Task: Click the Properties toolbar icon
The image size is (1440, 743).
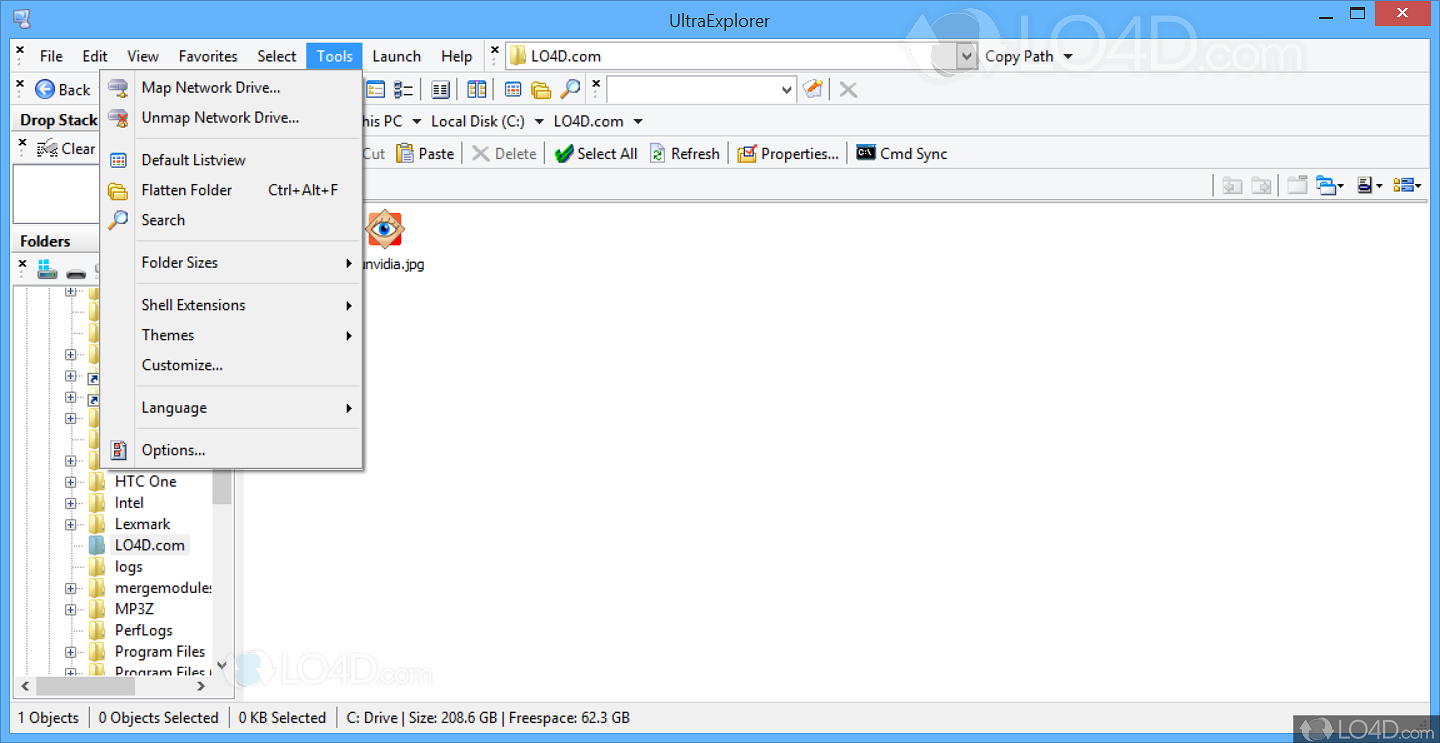Action: [x=747, y=154]
